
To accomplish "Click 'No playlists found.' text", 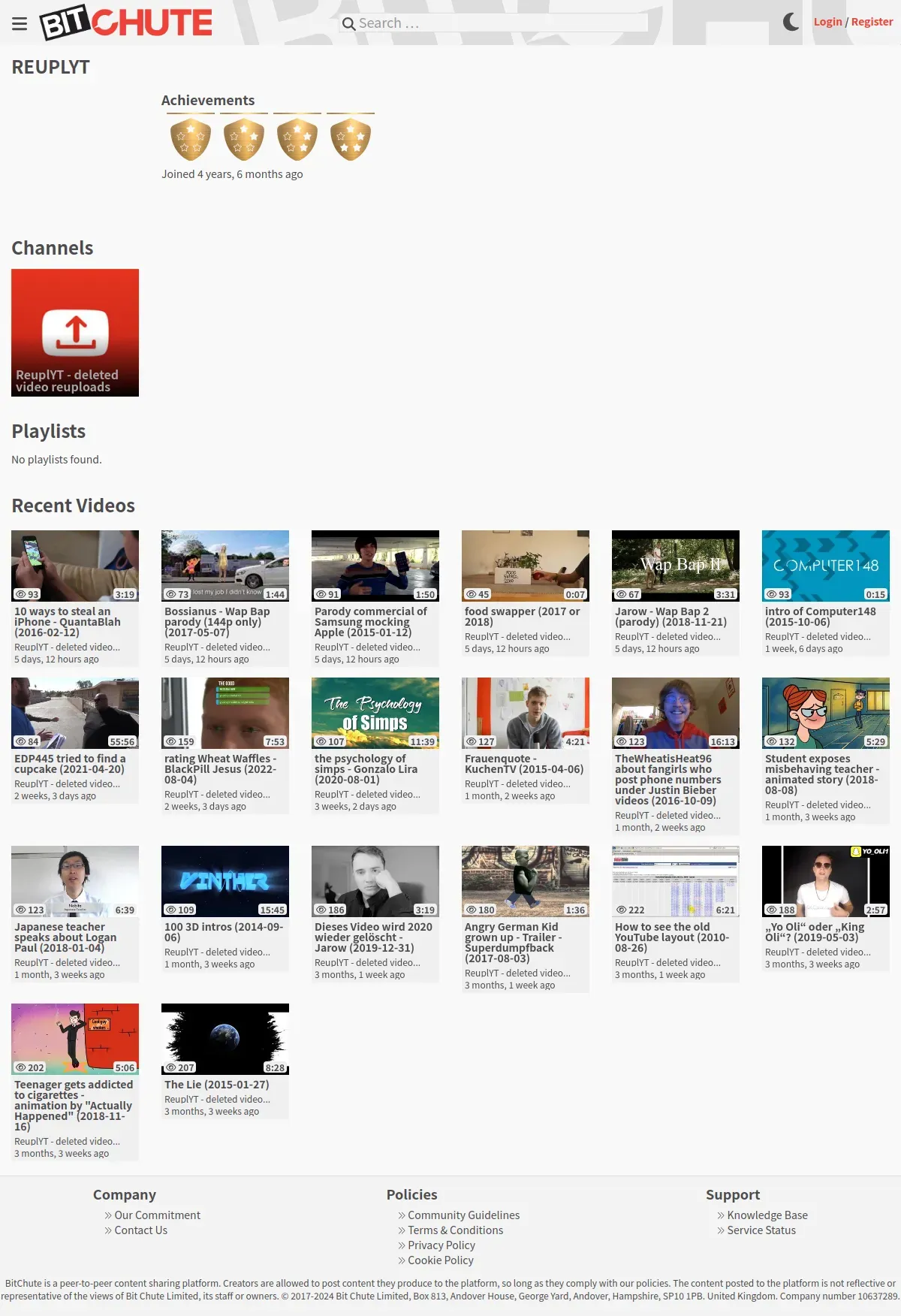I will pyautogui.click(x=56, y=460).
